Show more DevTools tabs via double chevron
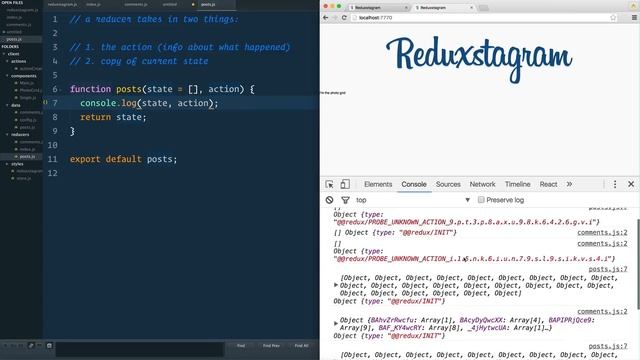This screenshot has height=360, width=640. 569,184
